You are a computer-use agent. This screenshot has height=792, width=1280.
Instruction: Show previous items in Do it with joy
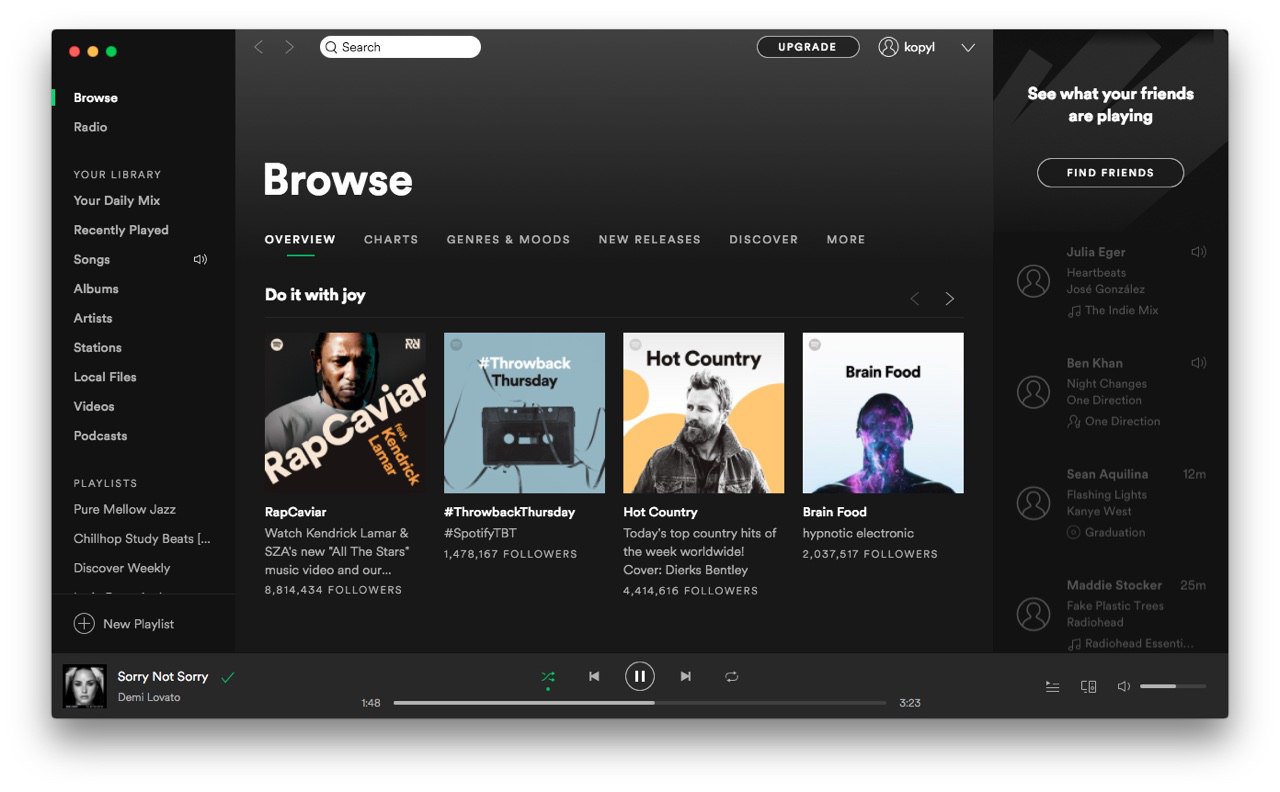914,299
